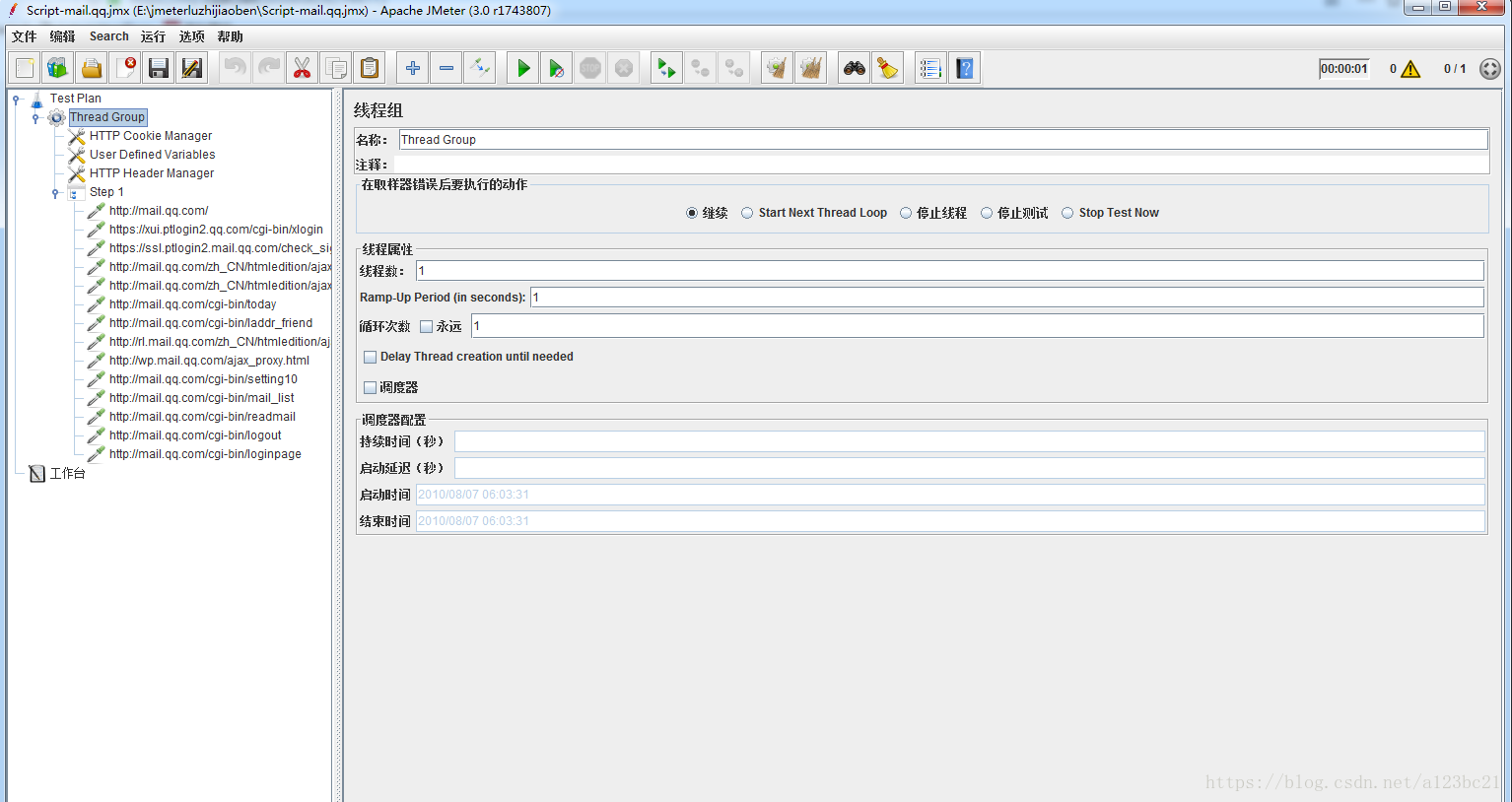Save the test plan with floppy disk icon
Viewport: 1512px width, 802px height.
coord(159,68)
